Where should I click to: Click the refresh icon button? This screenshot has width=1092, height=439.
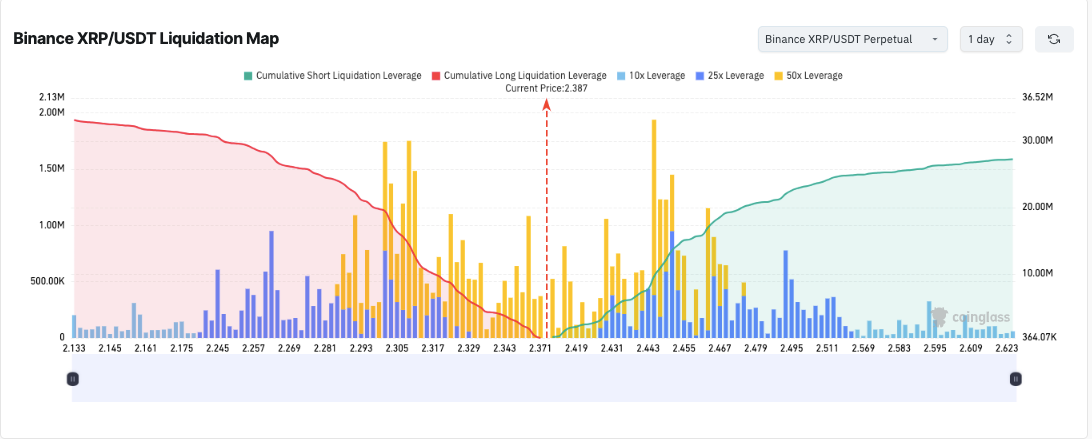[1054, 39]
